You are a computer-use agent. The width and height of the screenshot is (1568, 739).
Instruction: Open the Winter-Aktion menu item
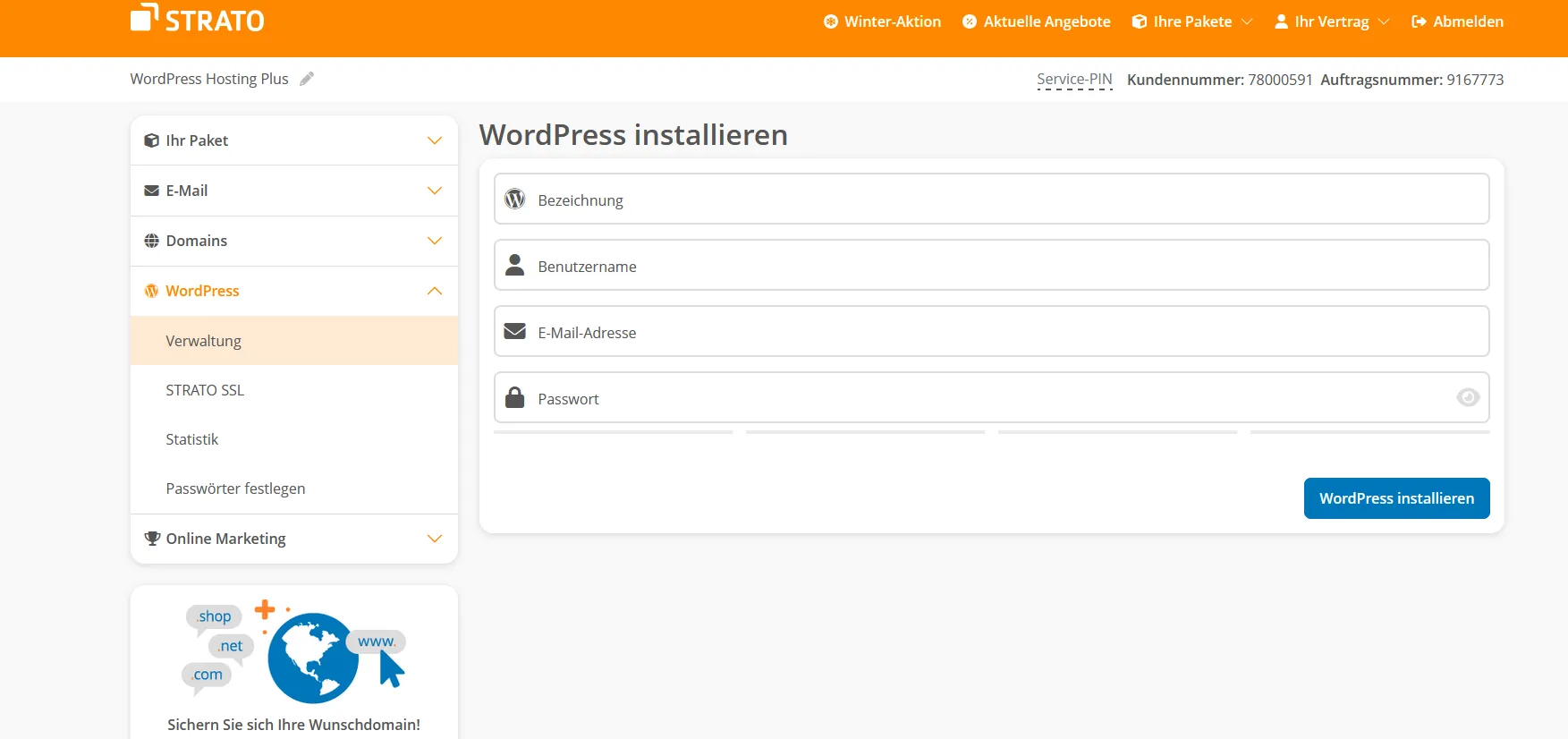pos(882,21)
